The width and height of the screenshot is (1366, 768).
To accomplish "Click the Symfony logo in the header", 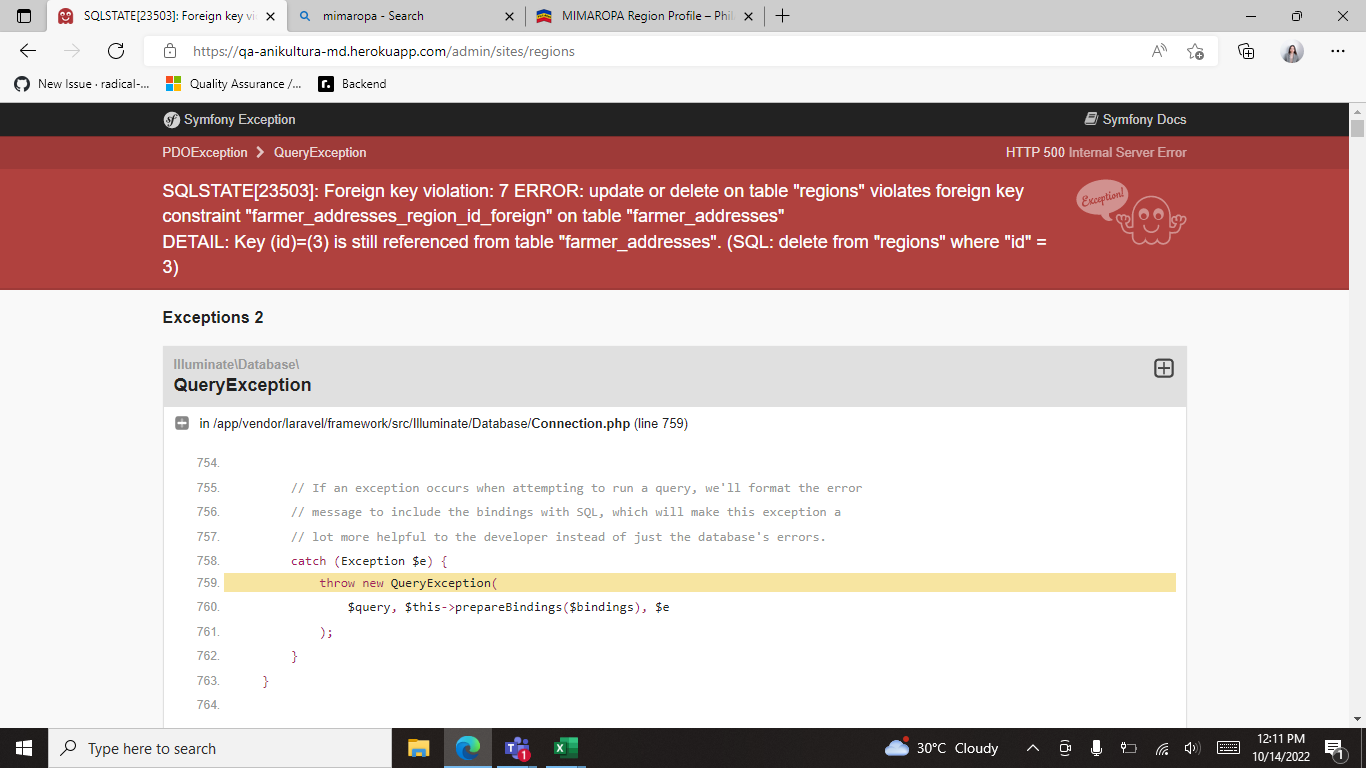I will pyautogui.click(x=172, y=119).
